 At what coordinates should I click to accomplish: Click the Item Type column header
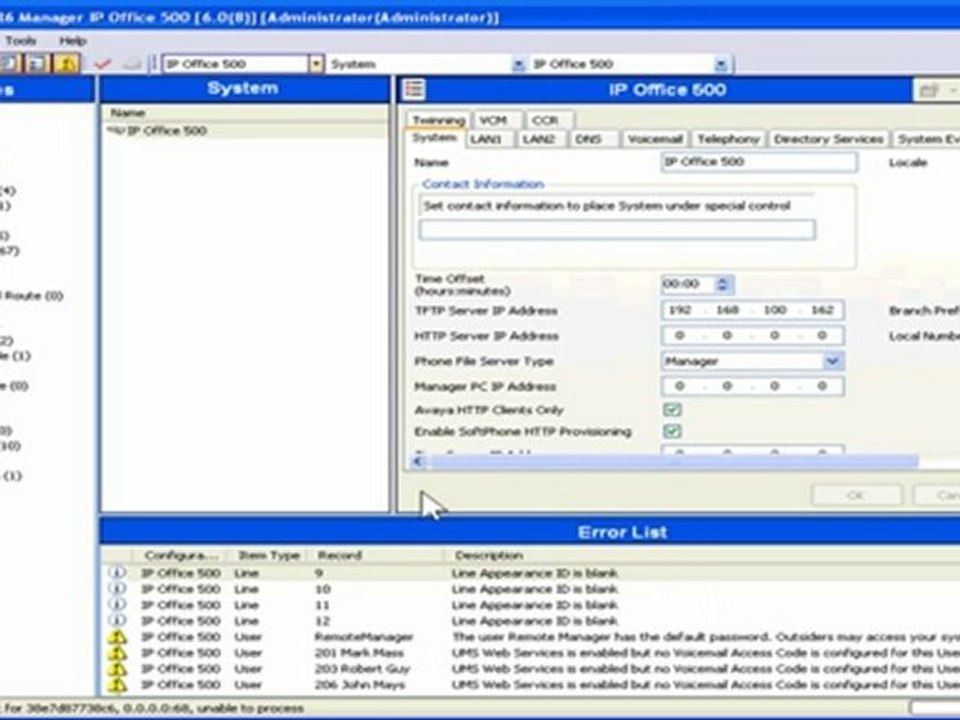coord(269,555)
